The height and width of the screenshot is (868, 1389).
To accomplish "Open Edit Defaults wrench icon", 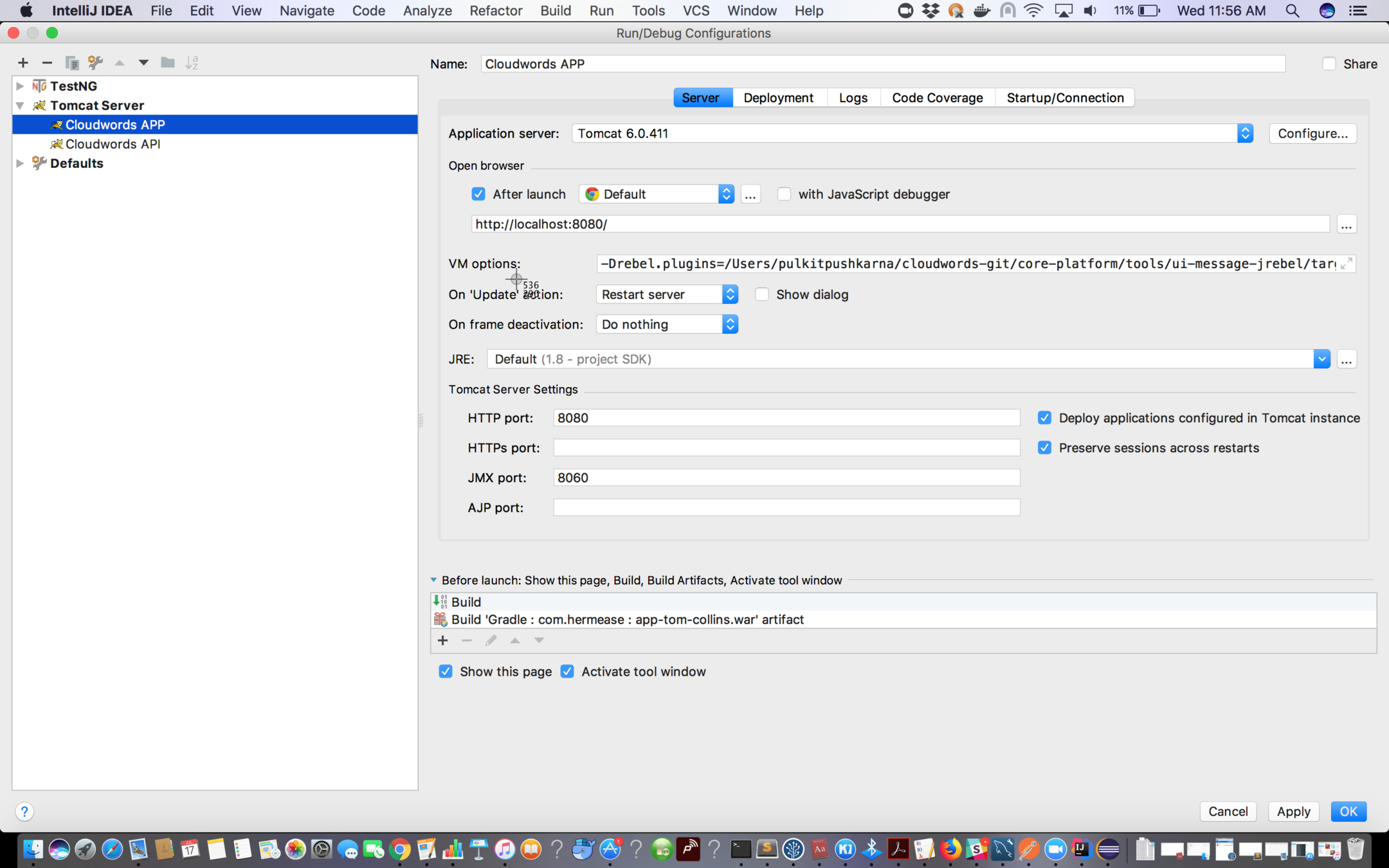I will click(x=95, y=62).
